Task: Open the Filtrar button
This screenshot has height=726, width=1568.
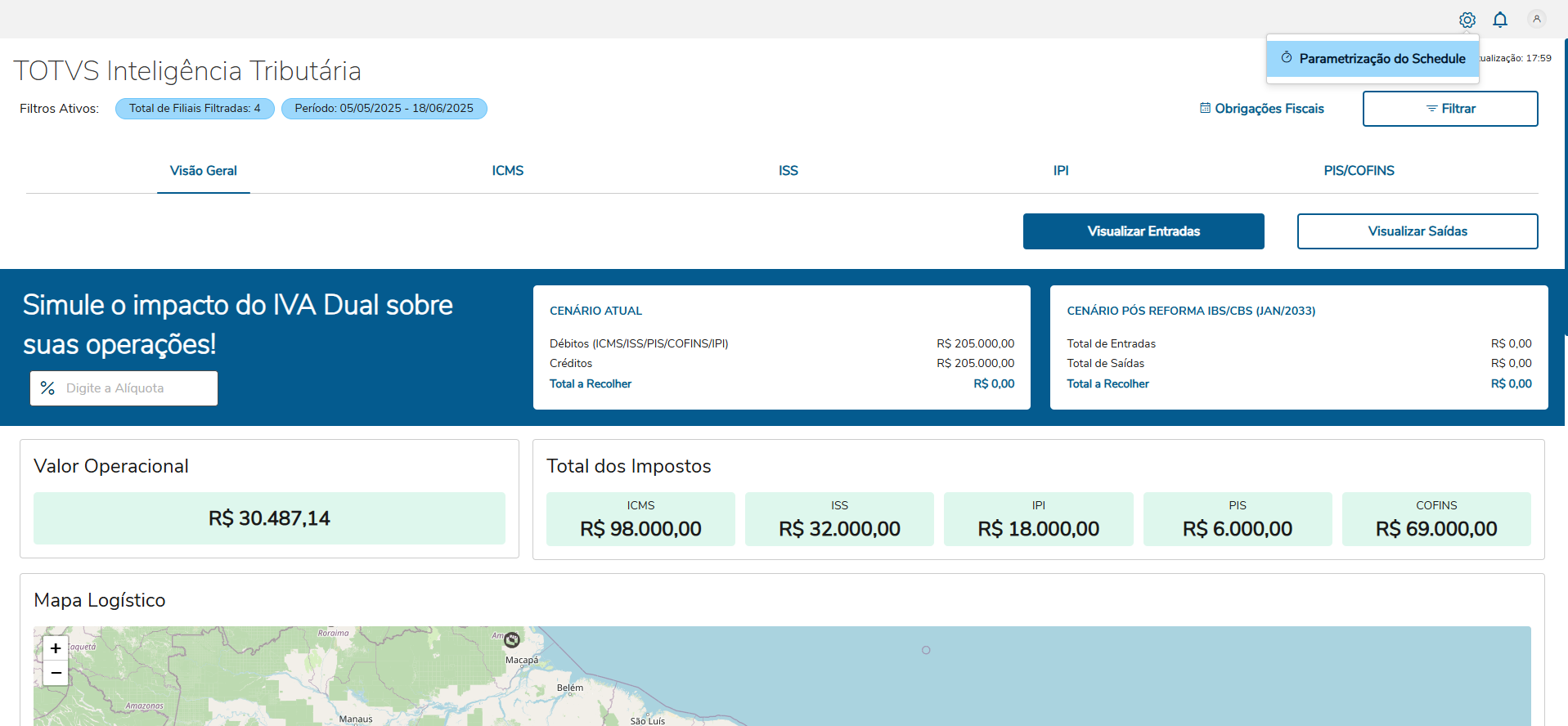Action: (1450, 109)
